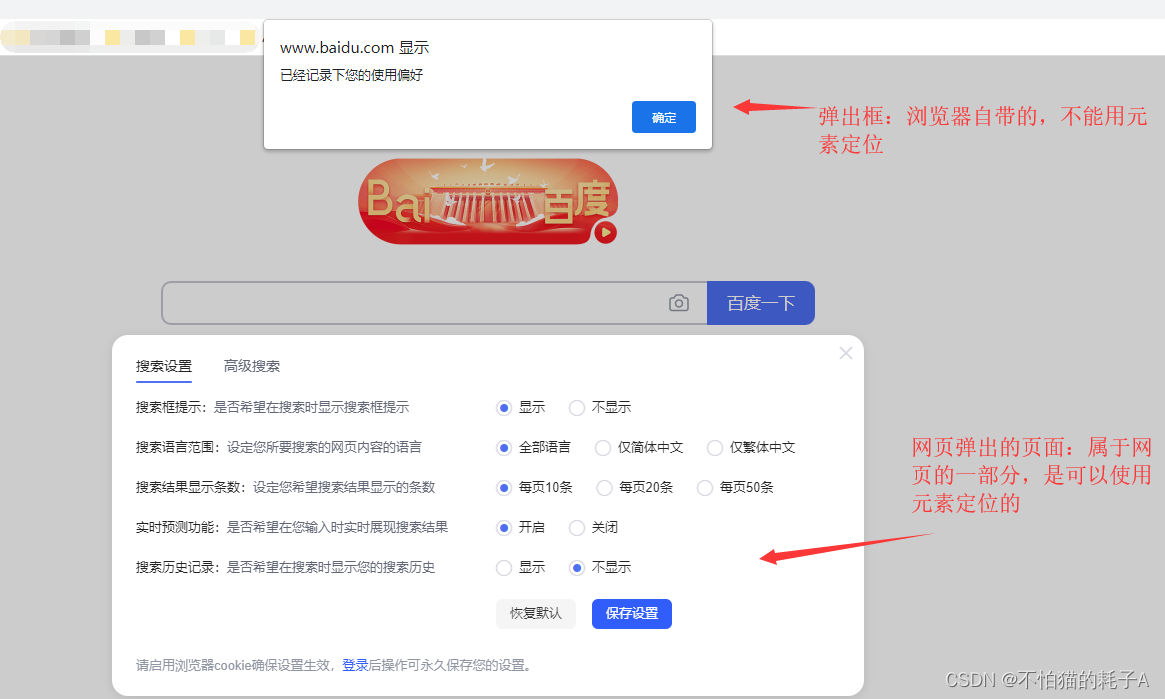The width and height of the screenshot is (1165, 699).
Task: Select 关闭 for 实时预测功能
Action: point(577,528)
